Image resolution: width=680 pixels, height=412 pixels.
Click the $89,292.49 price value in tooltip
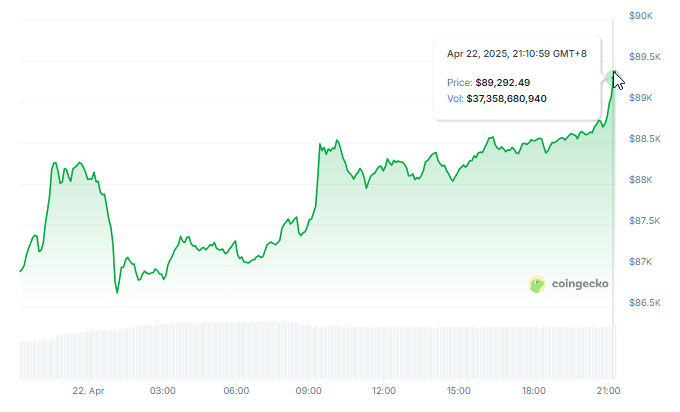(502, 82)
